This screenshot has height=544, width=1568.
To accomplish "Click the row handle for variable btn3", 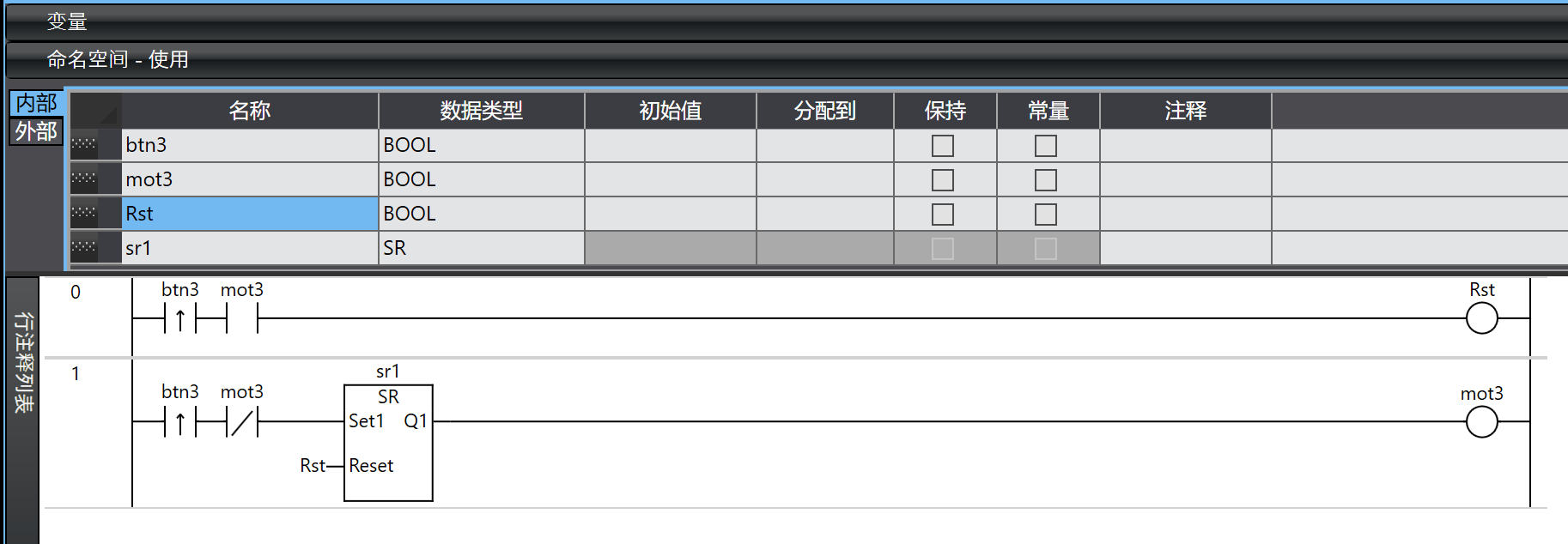I will 84,145.
